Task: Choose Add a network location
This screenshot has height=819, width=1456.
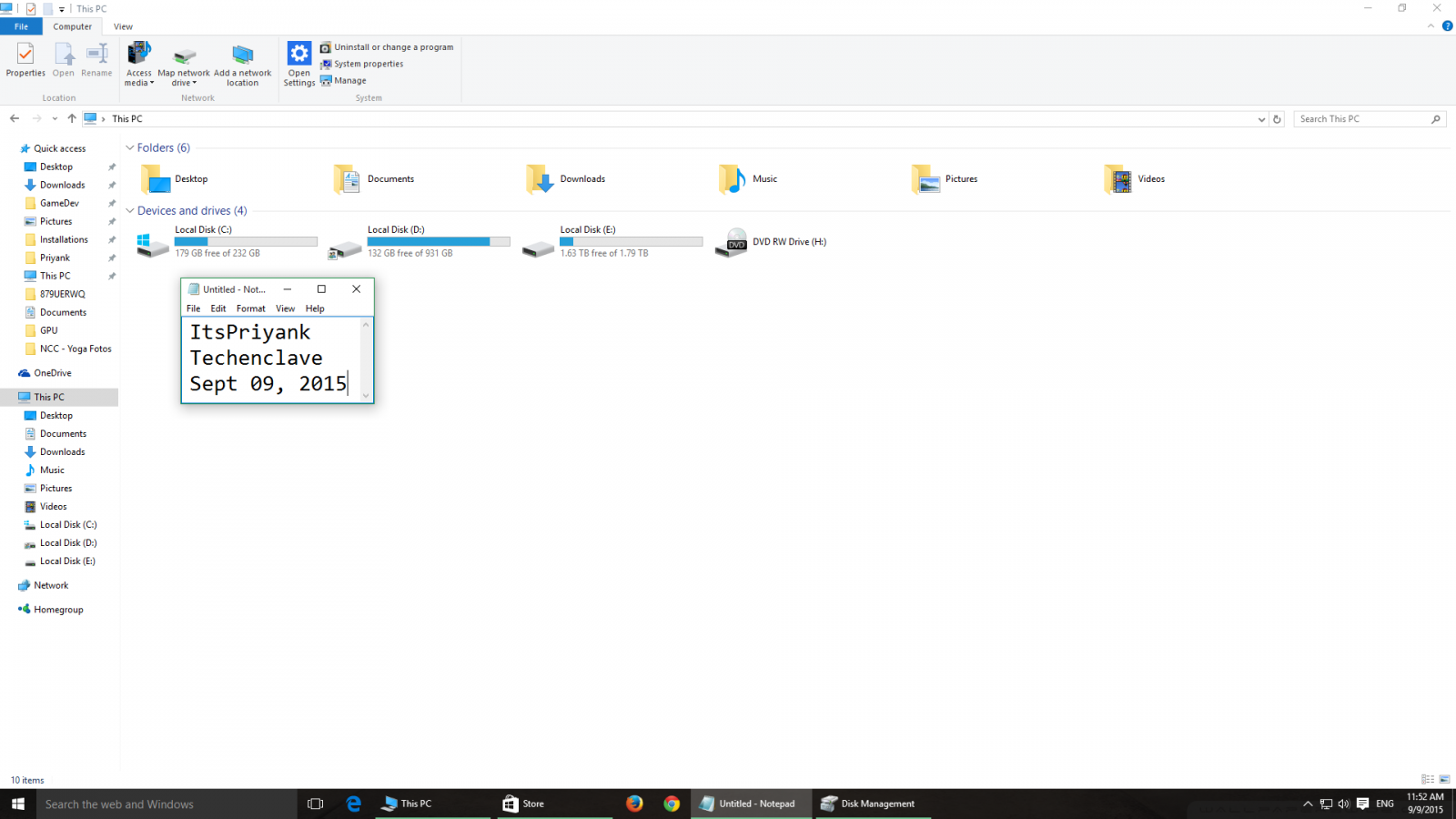Action: click(242, 65)
